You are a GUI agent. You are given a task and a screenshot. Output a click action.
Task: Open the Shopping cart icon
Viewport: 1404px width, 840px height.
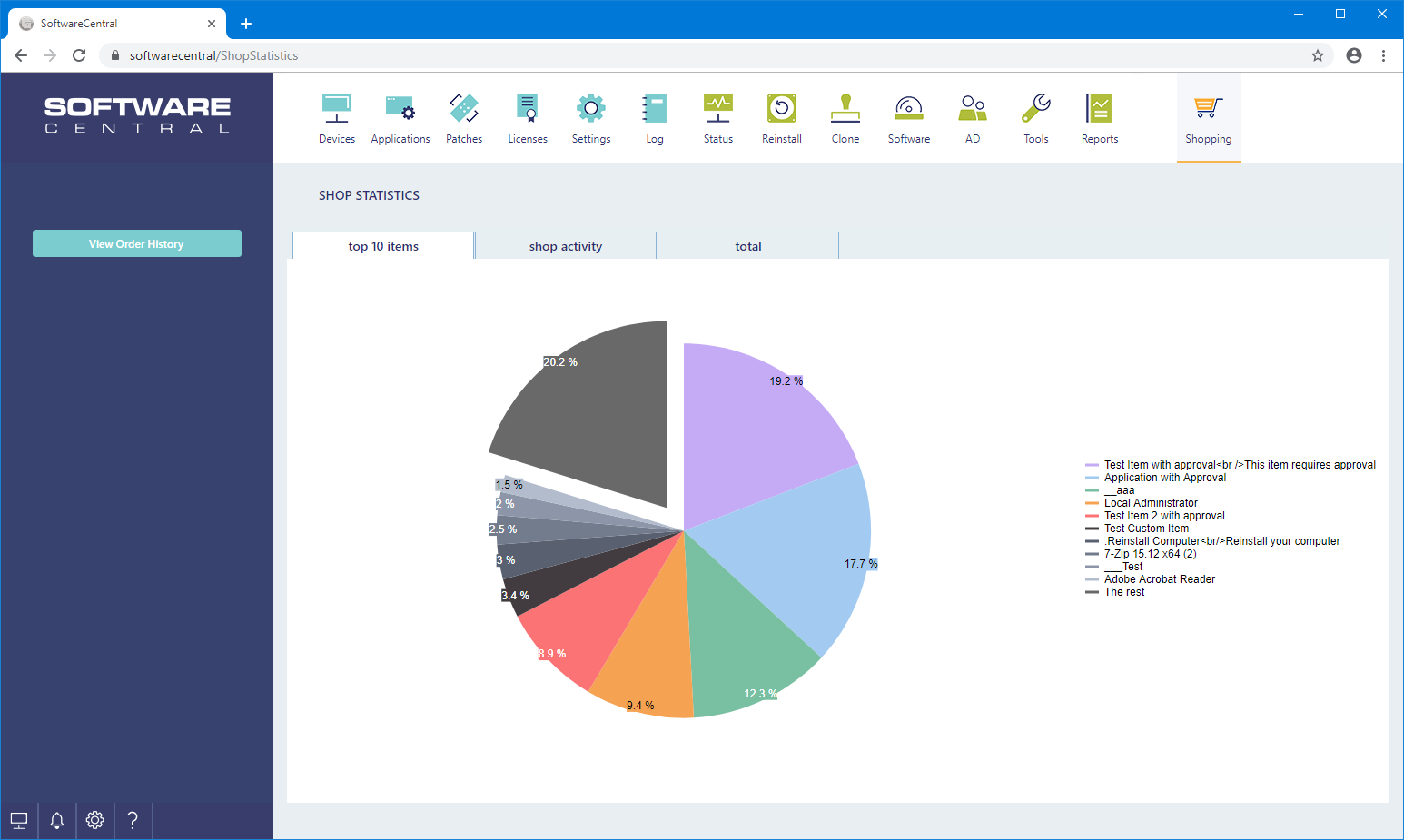(x=1208, y=109)
